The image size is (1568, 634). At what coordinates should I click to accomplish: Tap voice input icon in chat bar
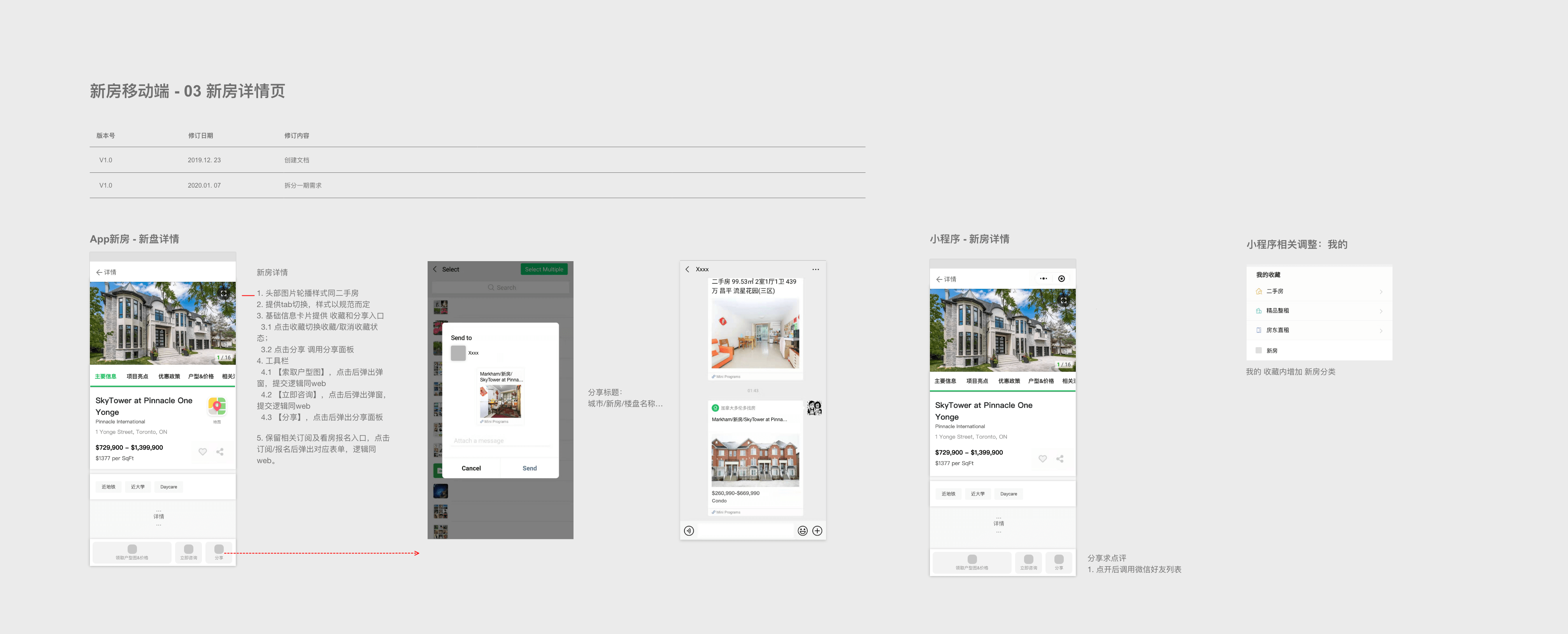pyautogui.click(x=688, y=531)
